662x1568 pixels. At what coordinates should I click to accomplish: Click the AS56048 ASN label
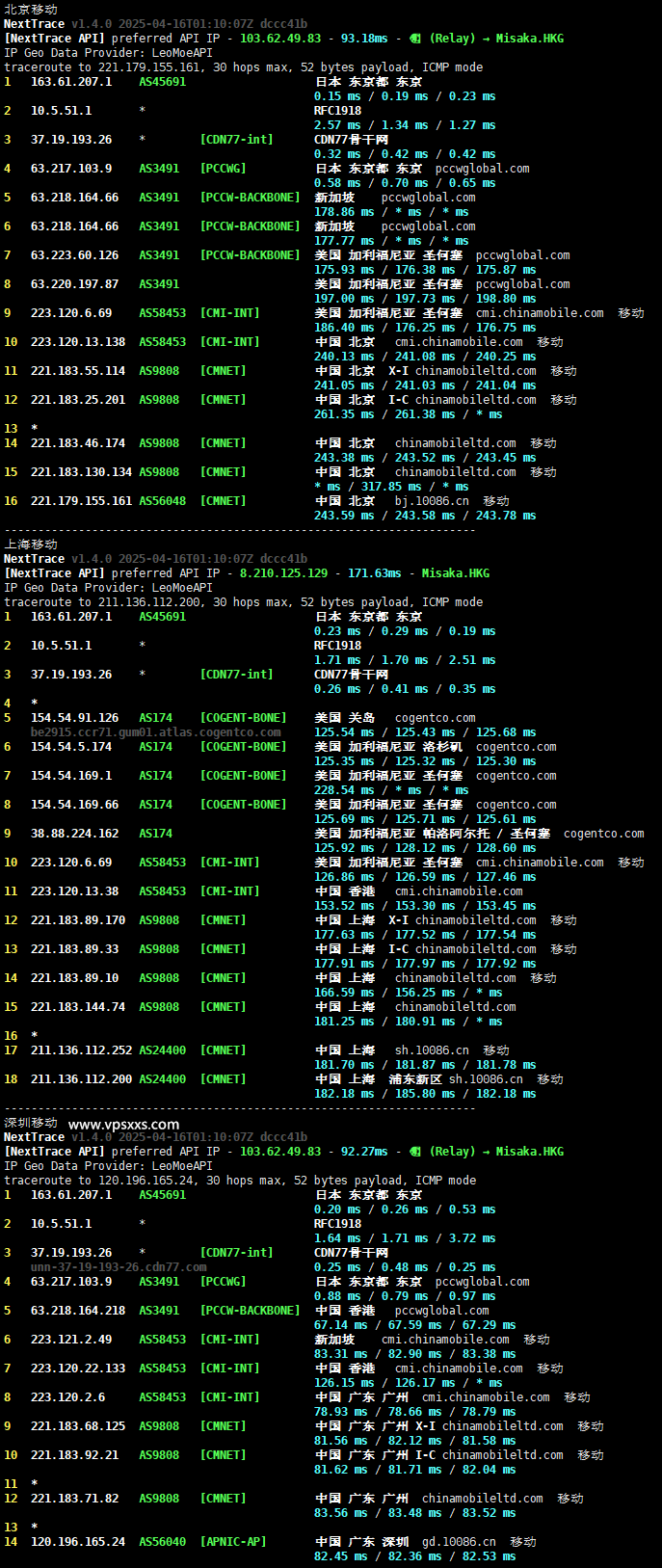point(163,501)
